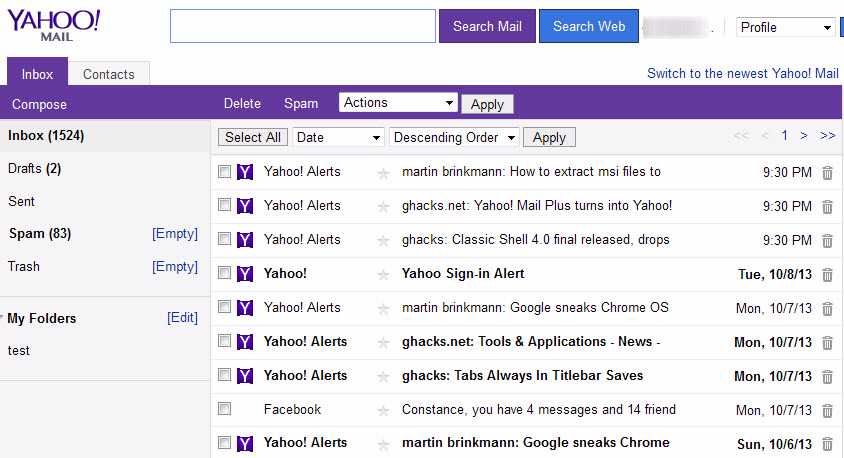Switch to the Inbox tab
The width and height of the screenshot is (844, 458).
click(37, 74)
